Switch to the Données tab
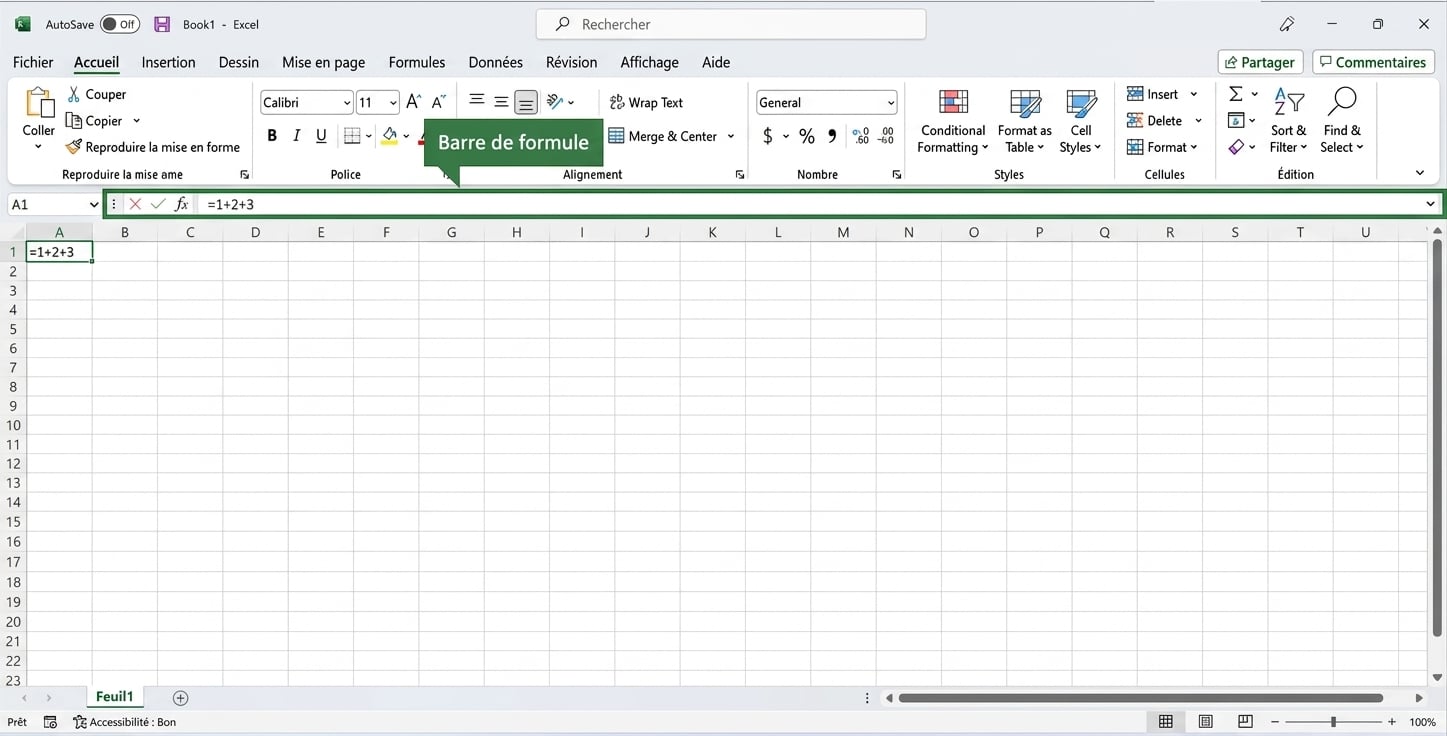 pos(496,62)
